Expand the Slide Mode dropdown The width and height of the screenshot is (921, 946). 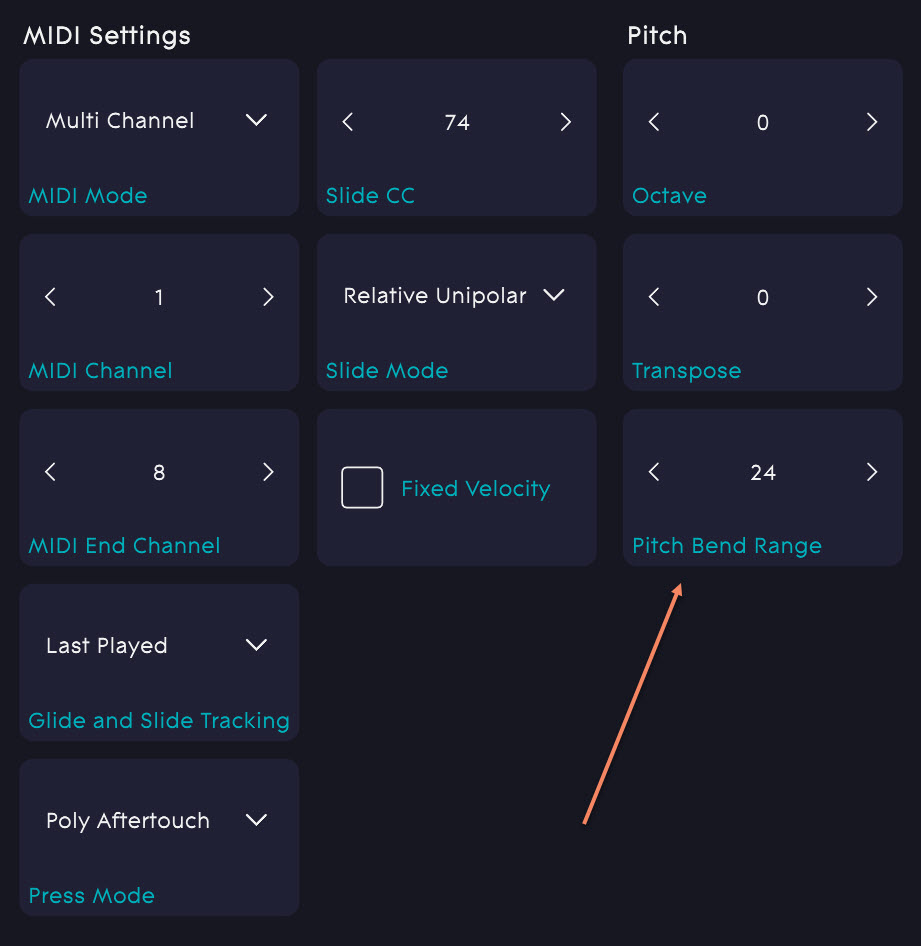[x=553, y=295]
